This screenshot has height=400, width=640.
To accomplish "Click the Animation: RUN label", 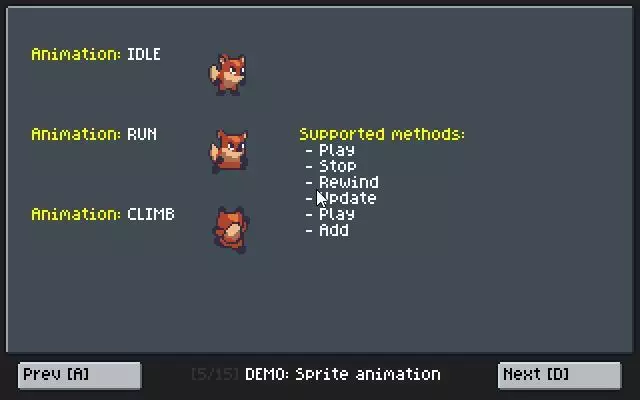I will tap(94, 134).
